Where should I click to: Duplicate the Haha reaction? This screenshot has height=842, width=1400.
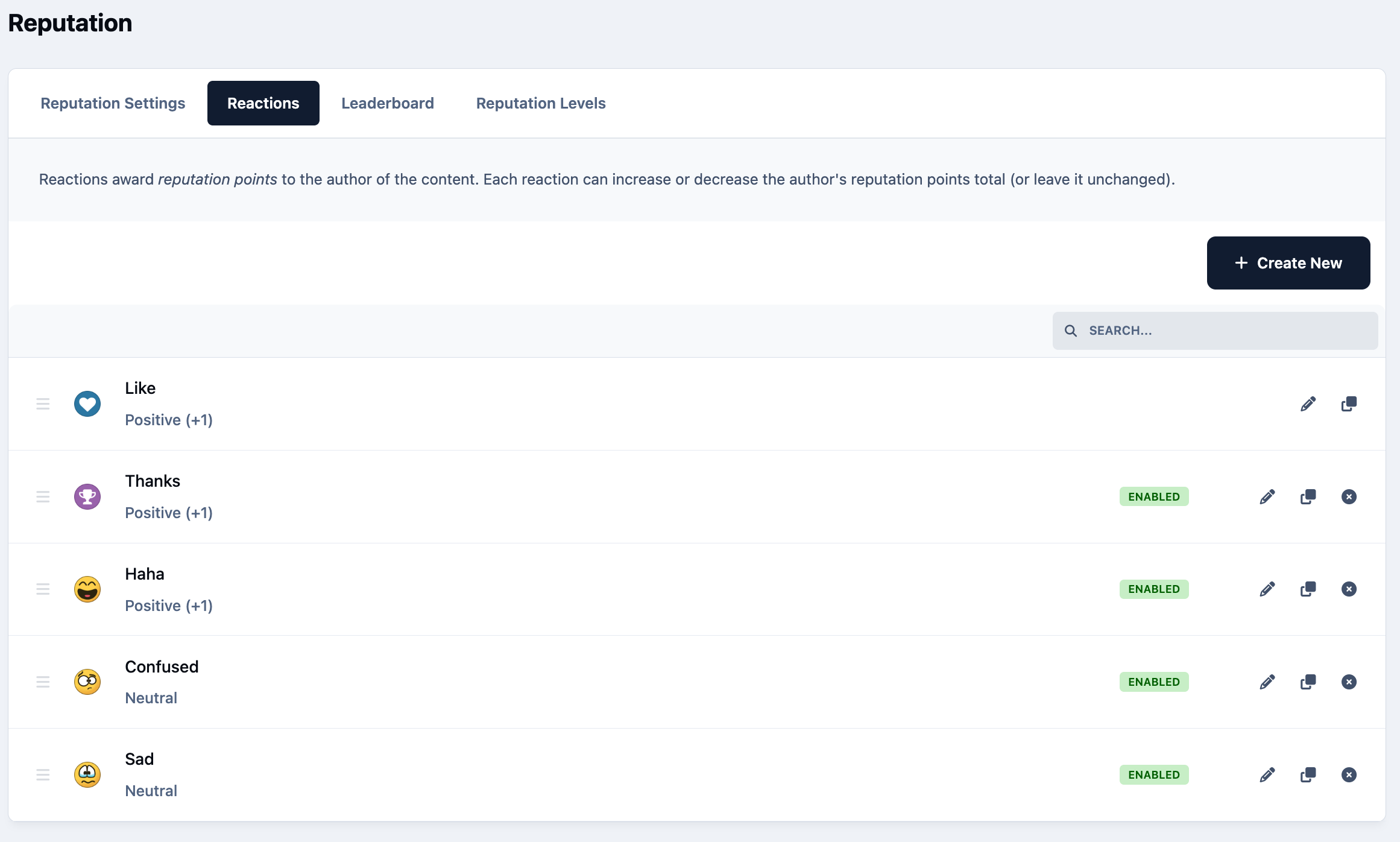1308,589
